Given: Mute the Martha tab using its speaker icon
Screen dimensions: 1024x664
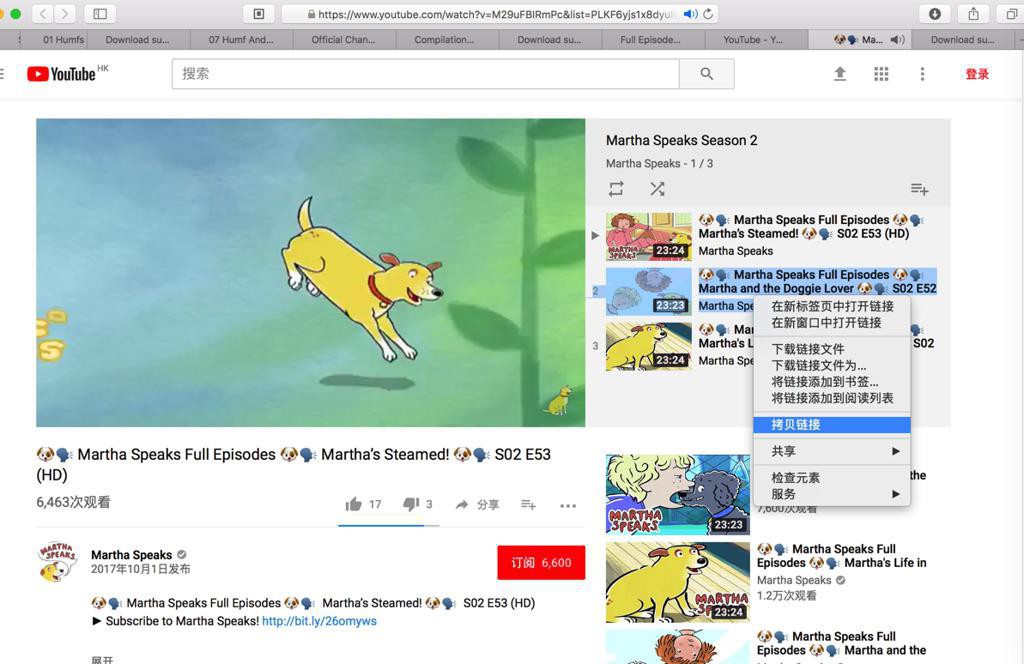Looking at the screenshot, I should pos(897,40).
